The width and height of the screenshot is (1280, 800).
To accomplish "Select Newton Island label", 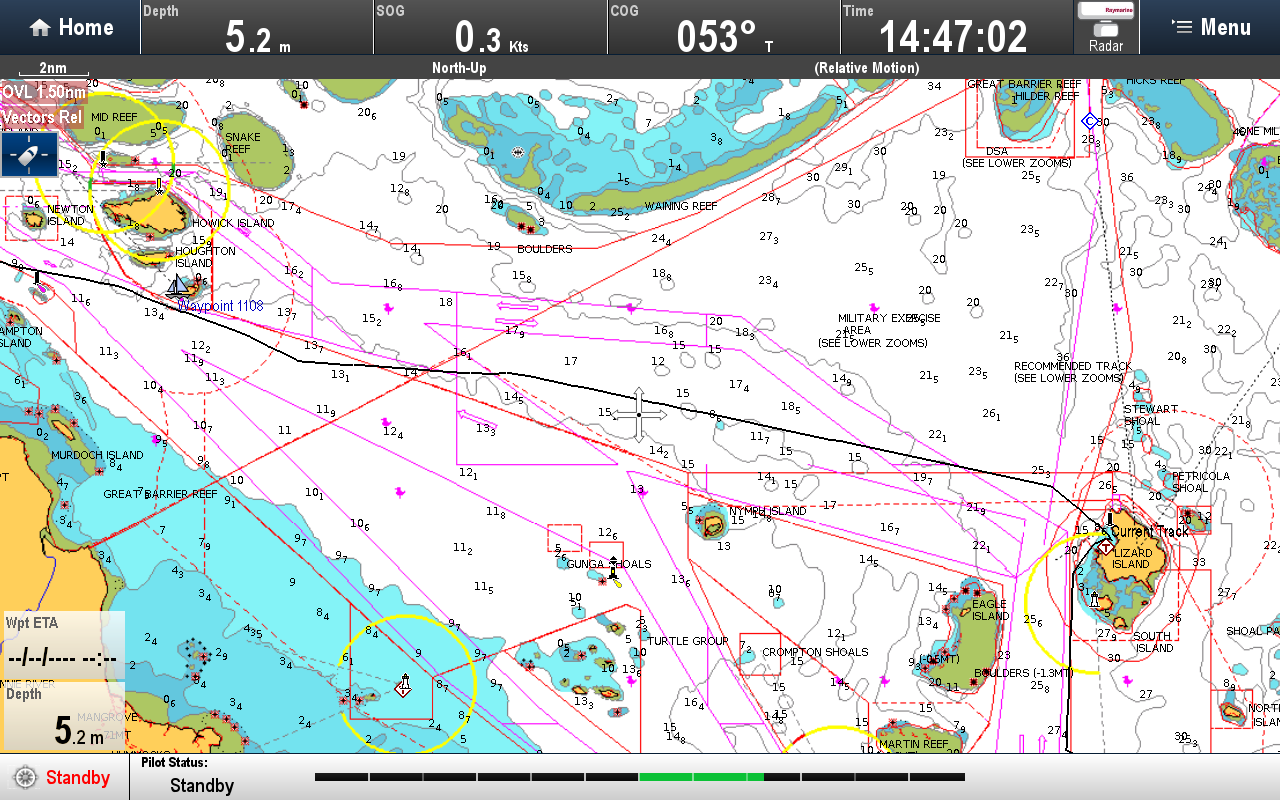I will (70, 215).
